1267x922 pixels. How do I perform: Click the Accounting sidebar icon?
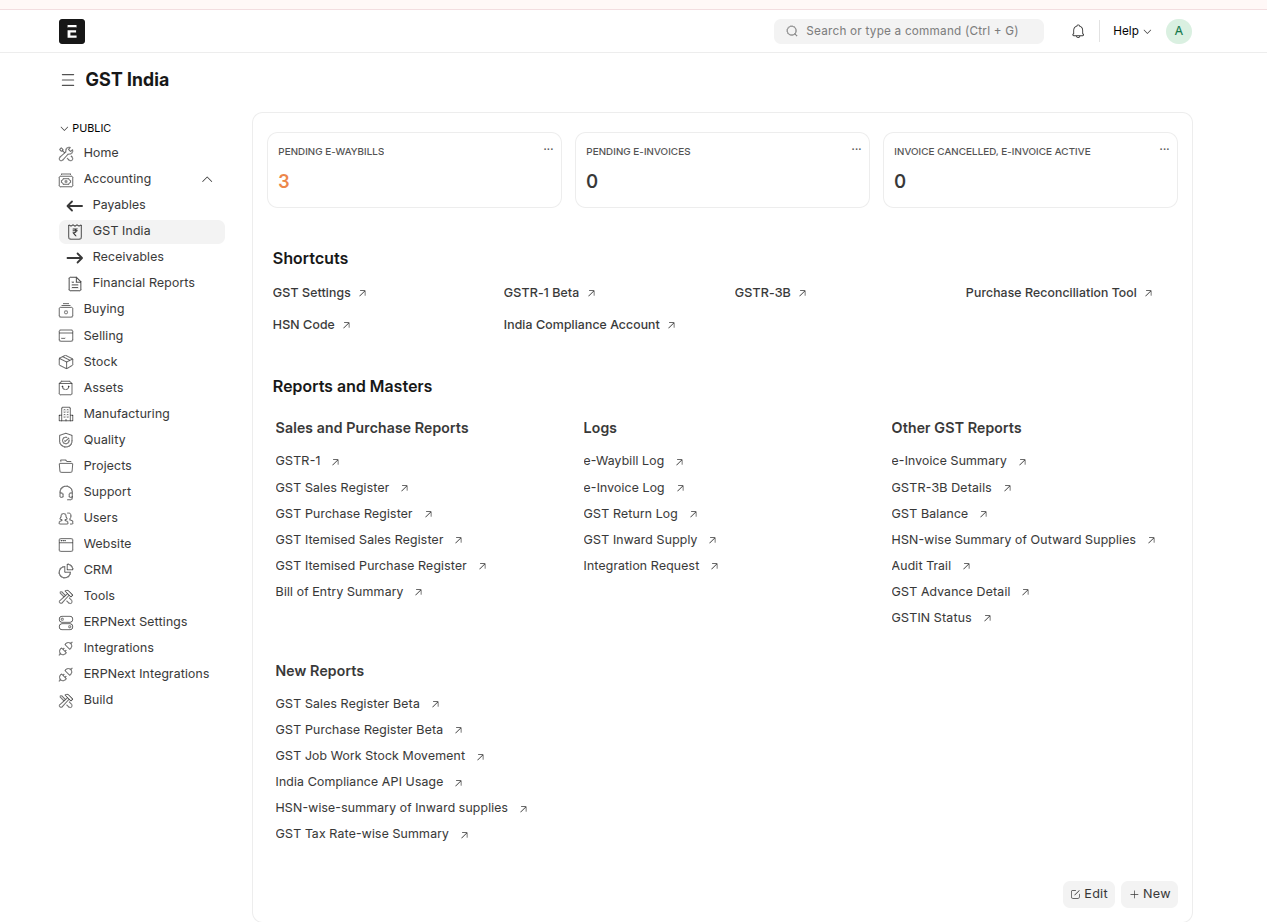[x=66, y=179]
